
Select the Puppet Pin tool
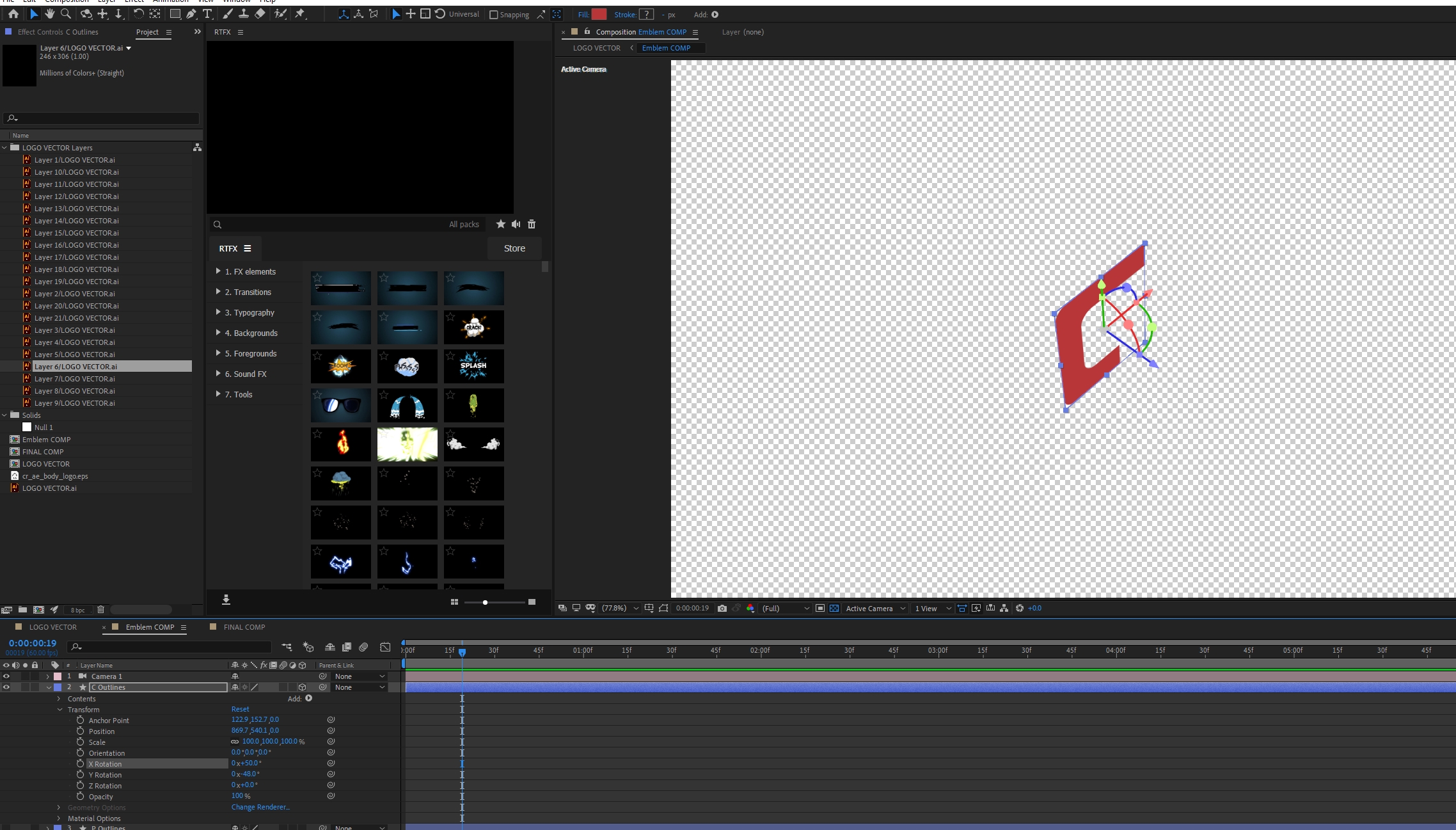pyautogui.click(x=299, y=14)
